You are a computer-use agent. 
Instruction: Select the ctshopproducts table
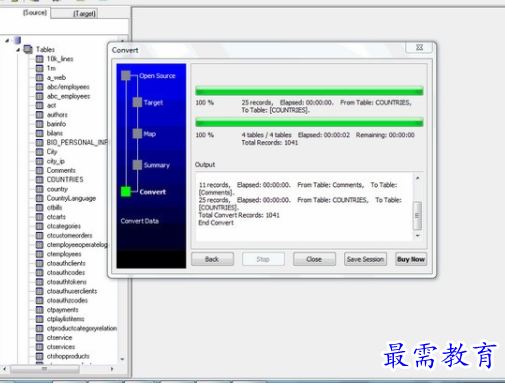coord(68,356)
